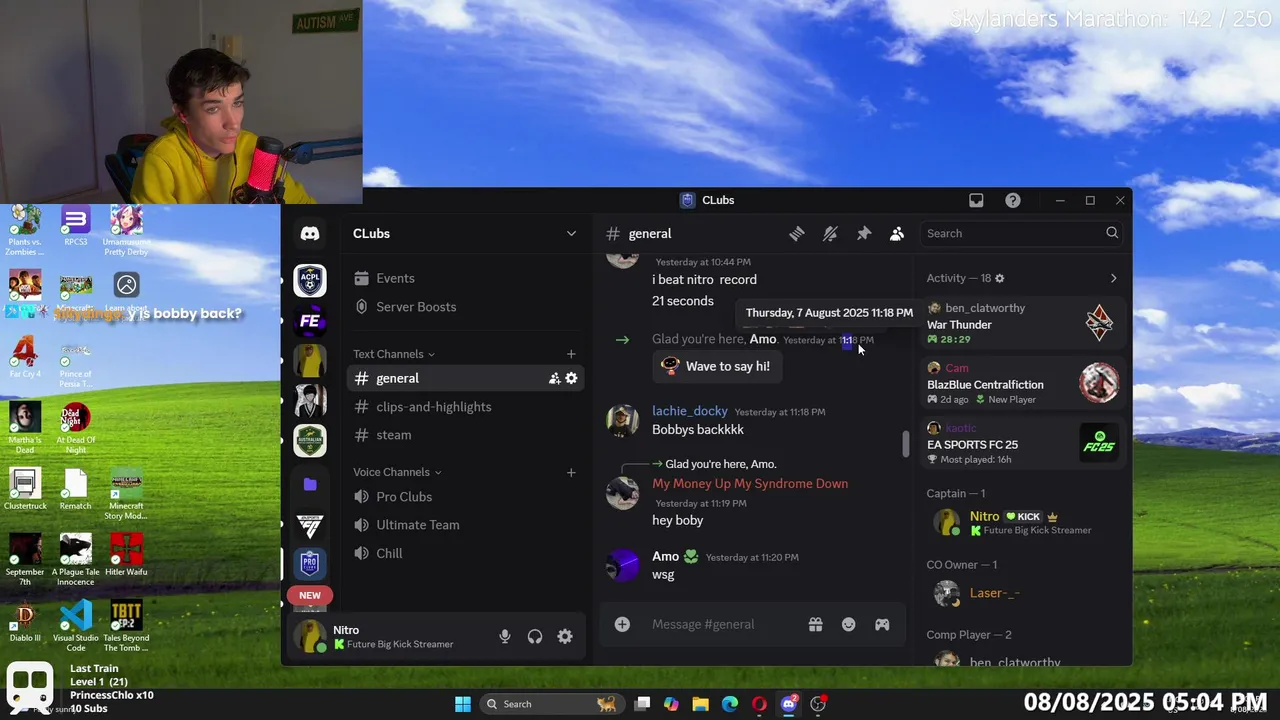
Task: Open the BlazBlue Centralfiction activity card
Action: click(x=1022, y=383)
